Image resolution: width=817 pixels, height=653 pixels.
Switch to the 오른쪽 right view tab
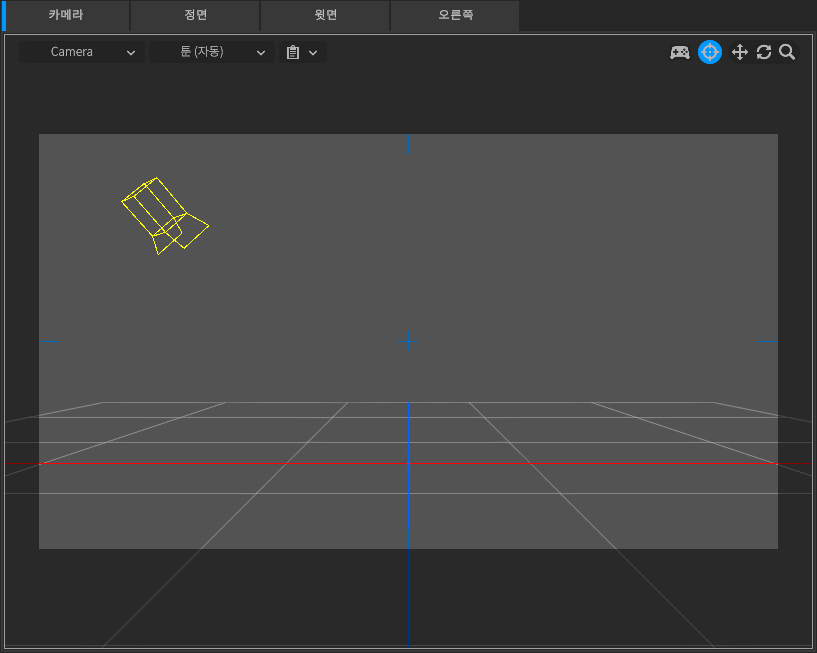click(455, 15)
